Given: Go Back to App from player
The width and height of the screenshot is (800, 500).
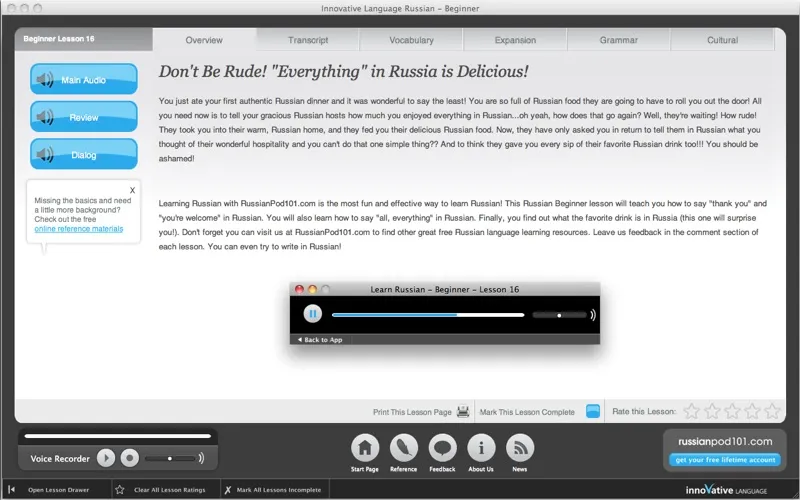Looking at the screenshot, I should (x=320, y=340).
